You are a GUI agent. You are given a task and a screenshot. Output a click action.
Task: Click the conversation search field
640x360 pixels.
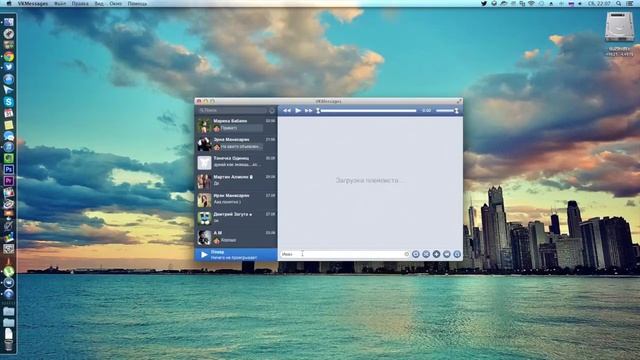coord(233,110)
